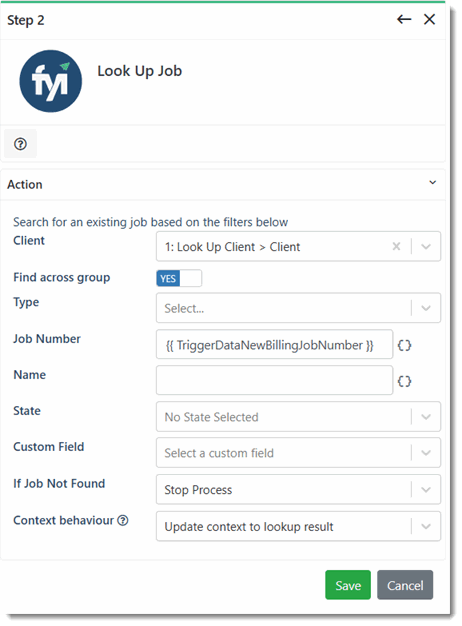The height and width of the screenshot is (626, 462).
Task: Open the Context behaviour dropdown
Action: pyautogui.click(x=298, y=526)
